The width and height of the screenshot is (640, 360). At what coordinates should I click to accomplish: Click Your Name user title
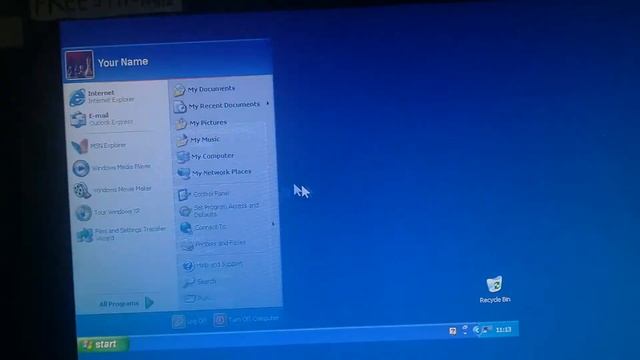pos(123,62)
